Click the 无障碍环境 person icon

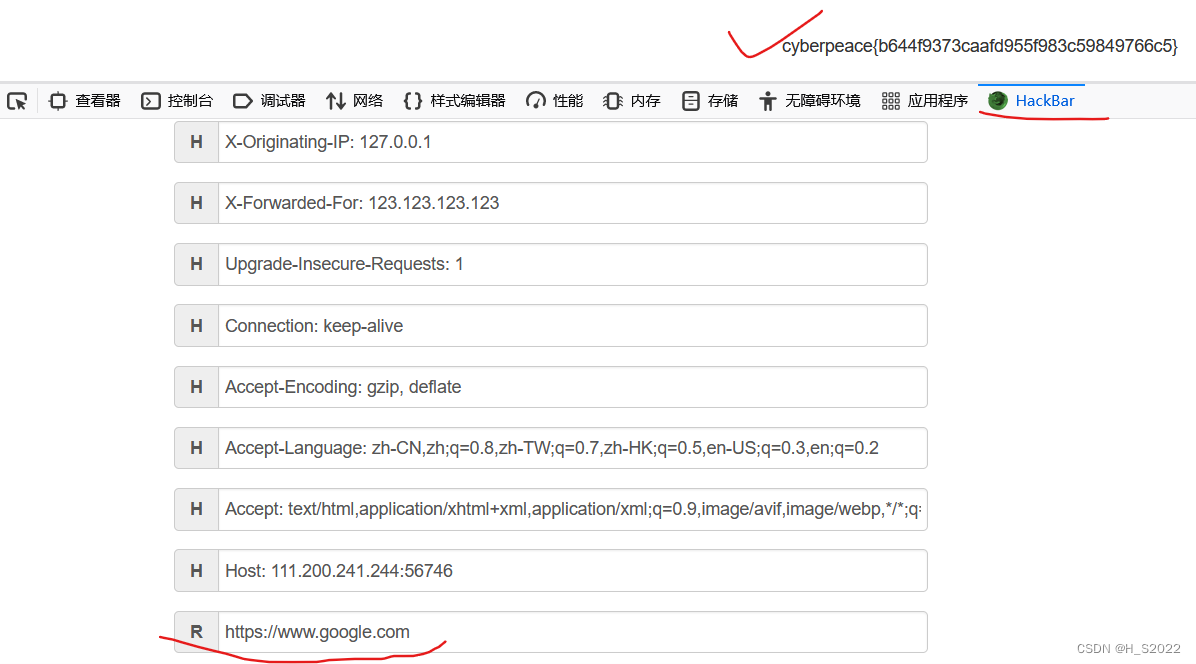pyautogui.click(x=767, y=101)
